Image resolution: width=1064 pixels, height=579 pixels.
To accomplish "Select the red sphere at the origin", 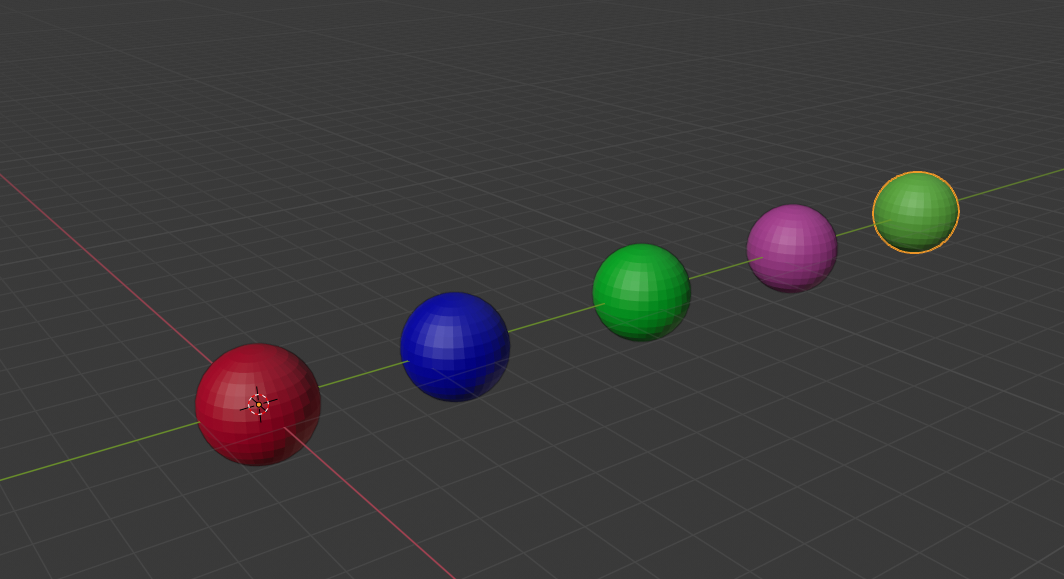I will 258,405.
